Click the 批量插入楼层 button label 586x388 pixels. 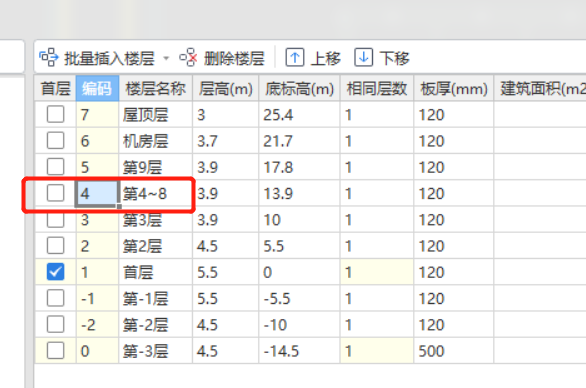click(x=109, y=59)
